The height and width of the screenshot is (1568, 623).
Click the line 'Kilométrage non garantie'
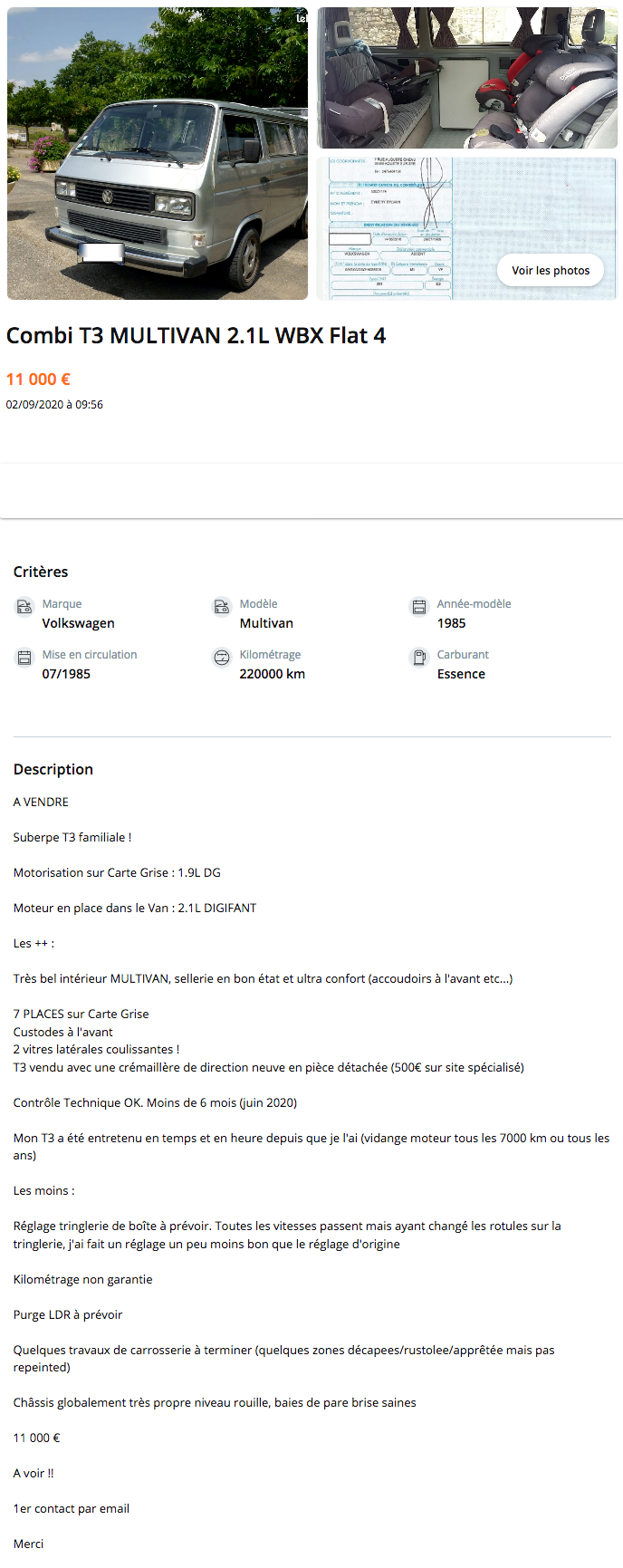83,1279
